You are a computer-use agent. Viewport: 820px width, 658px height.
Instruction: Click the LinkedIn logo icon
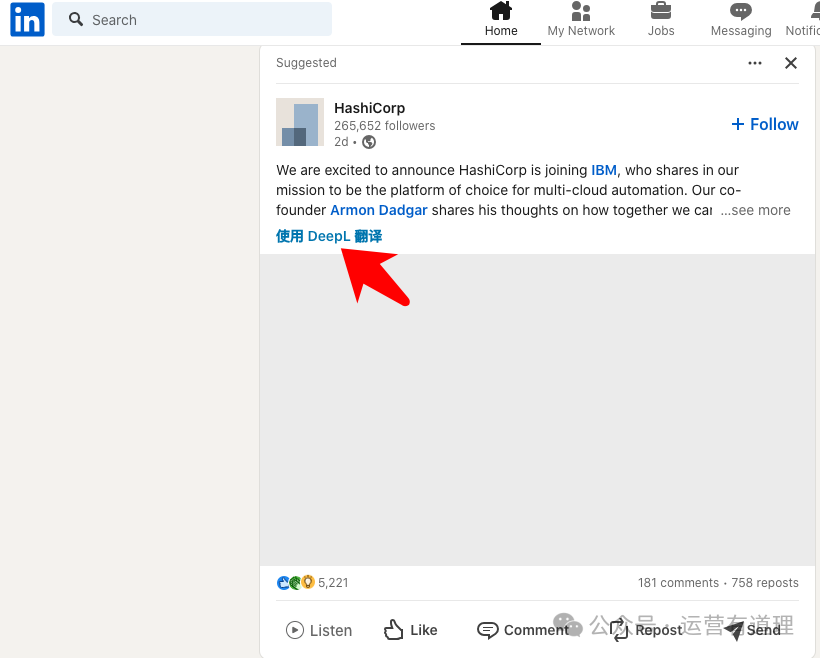pyautogui.click(x=27, y=19)
